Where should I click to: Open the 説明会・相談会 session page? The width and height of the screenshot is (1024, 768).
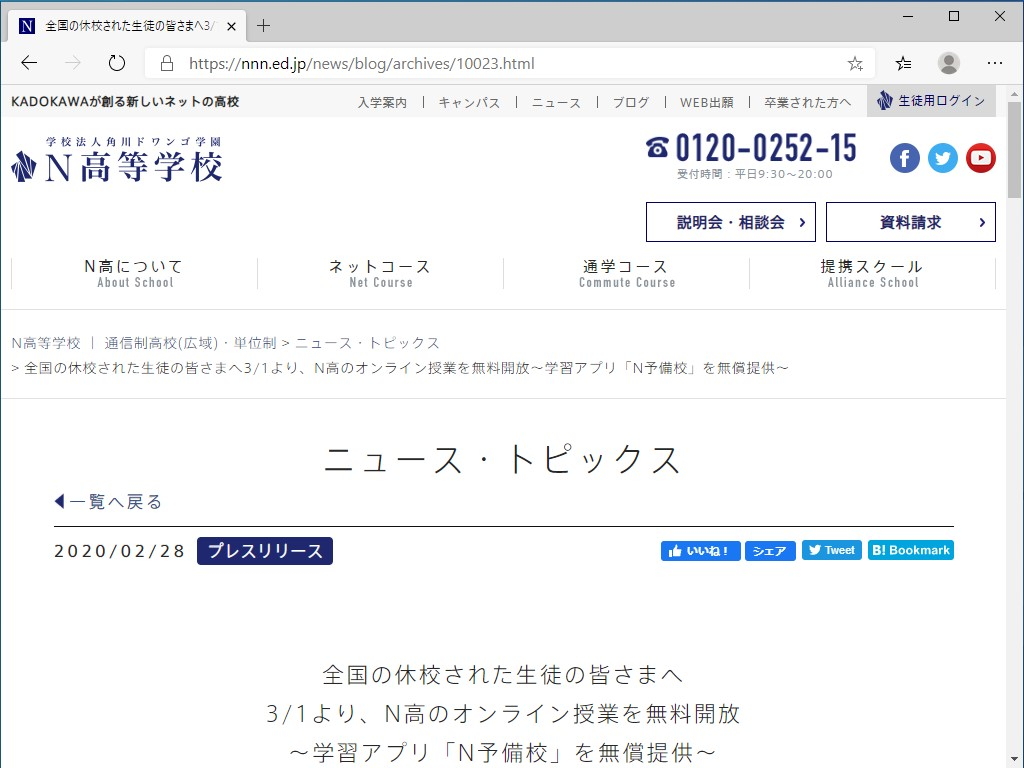click(x=731, y=221)
